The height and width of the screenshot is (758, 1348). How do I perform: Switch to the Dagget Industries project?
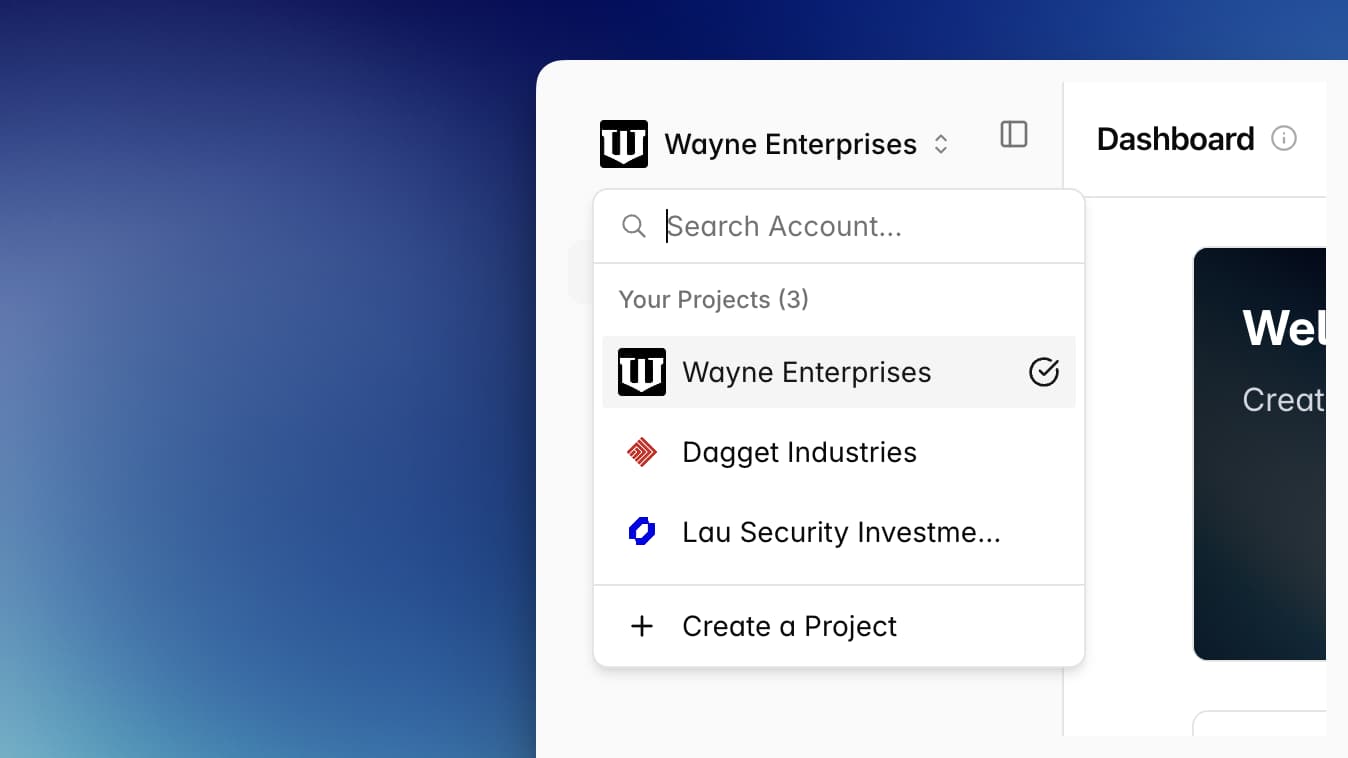798,452
